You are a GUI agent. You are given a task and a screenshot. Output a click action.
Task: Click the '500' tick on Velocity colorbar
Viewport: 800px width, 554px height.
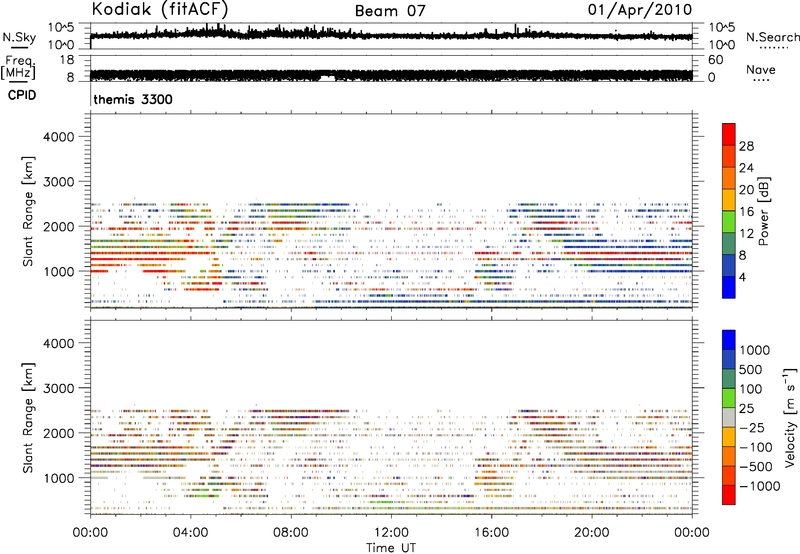click(x=752, y=370)
